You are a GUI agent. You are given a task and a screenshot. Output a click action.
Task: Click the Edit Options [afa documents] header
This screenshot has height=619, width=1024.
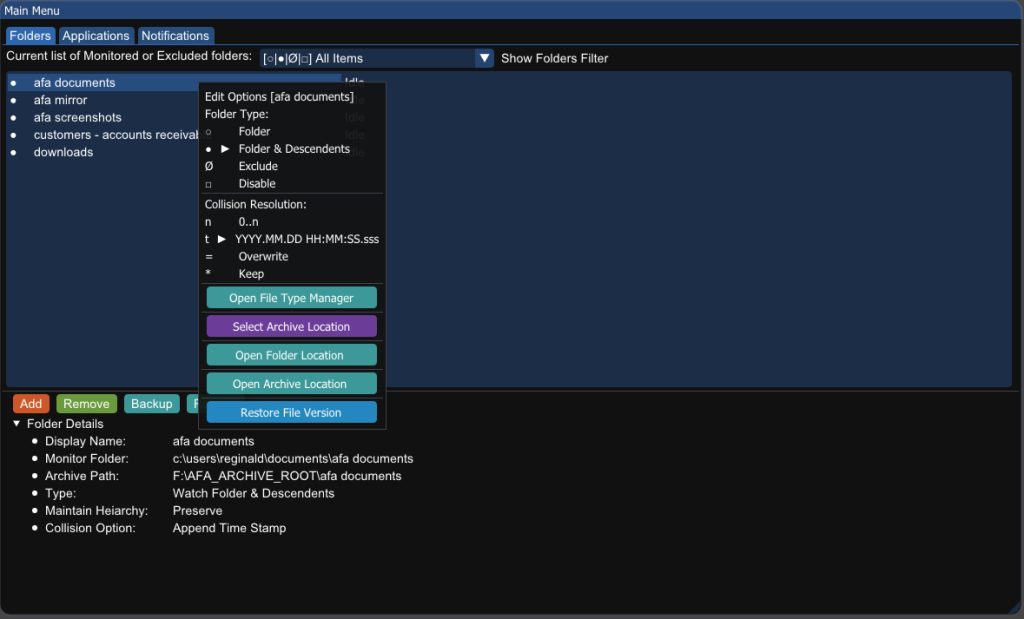coord(280,97)
